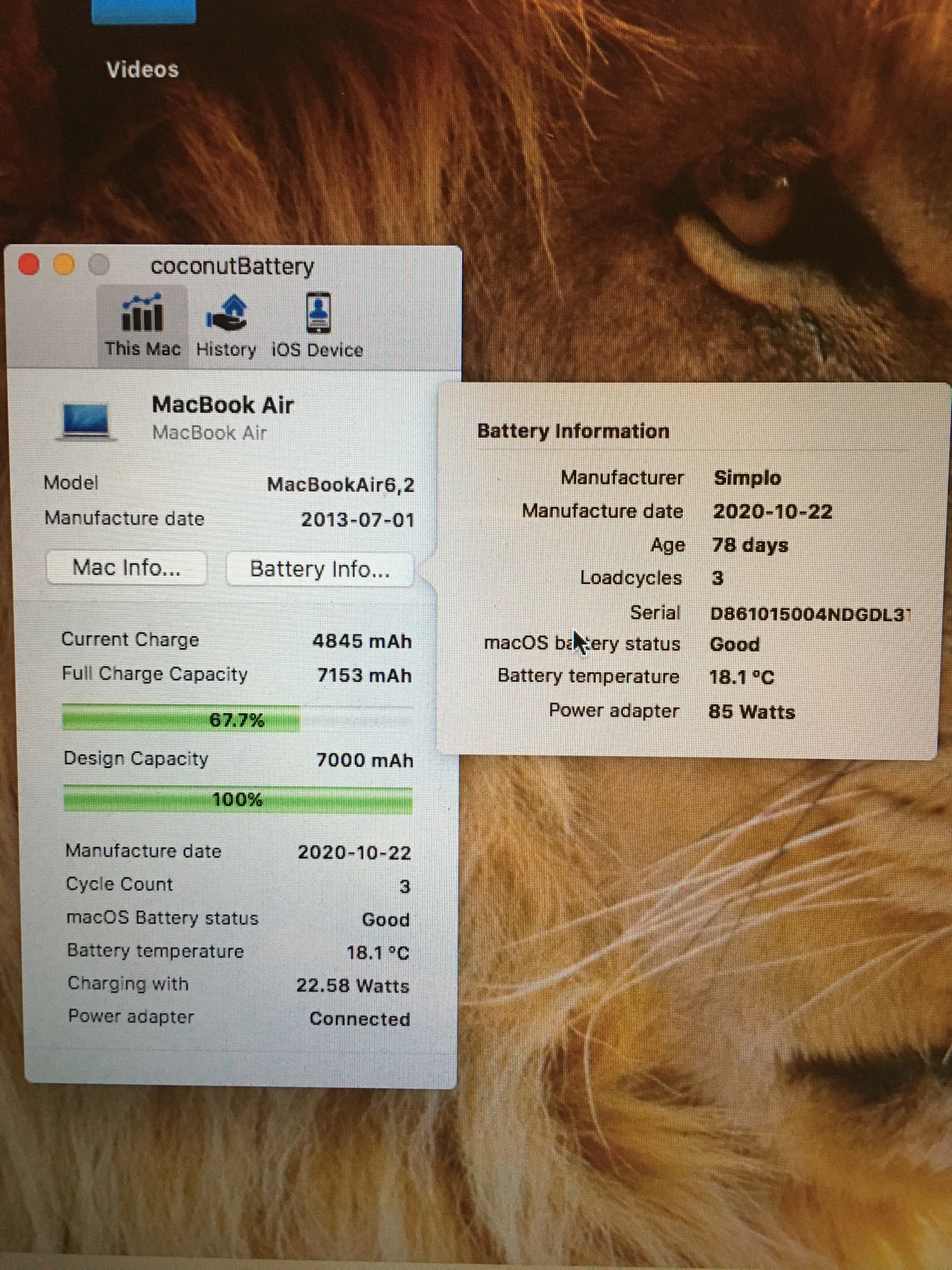Click the 67.7% current charge bar
The width and height of the screenshot is (952, 1270).
[236, 719]
